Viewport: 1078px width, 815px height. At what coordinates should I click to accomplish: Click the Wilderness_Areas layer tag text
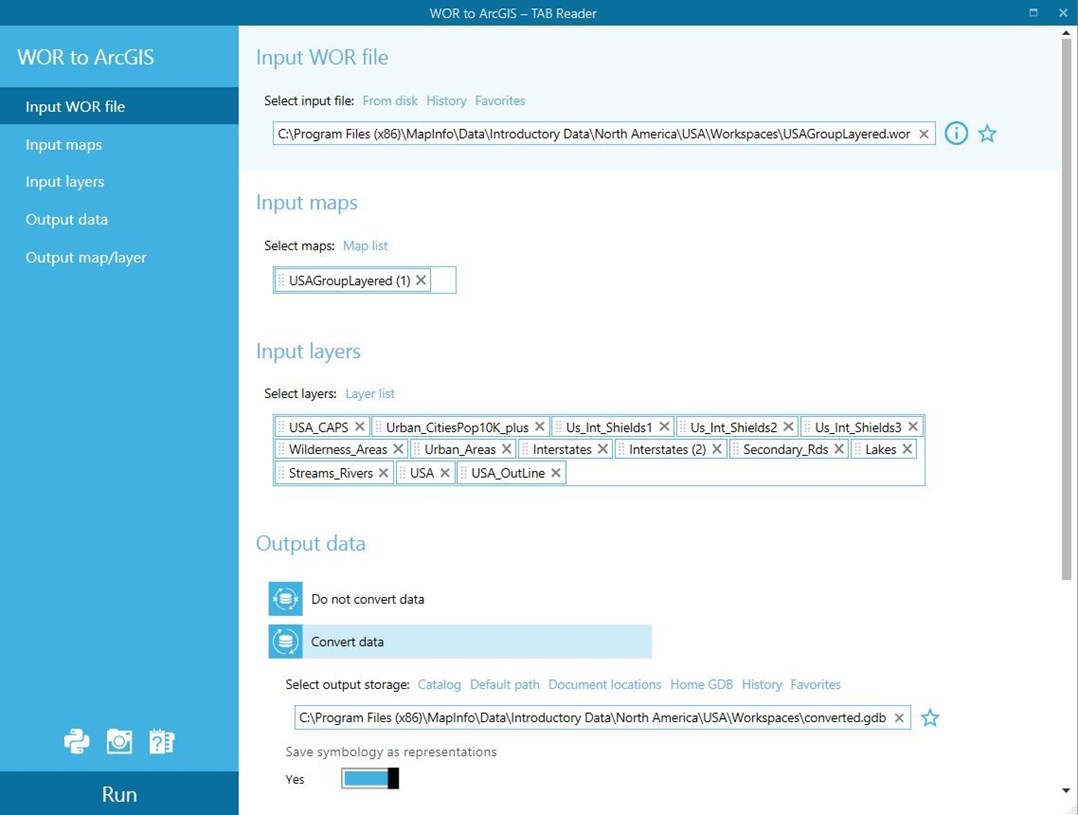(338, 449)
